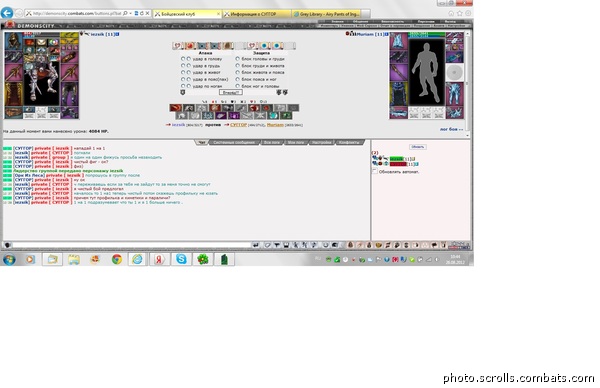The image size is (600, 388).
Task: Click the clock in the system tray
Action: point(455,259)
